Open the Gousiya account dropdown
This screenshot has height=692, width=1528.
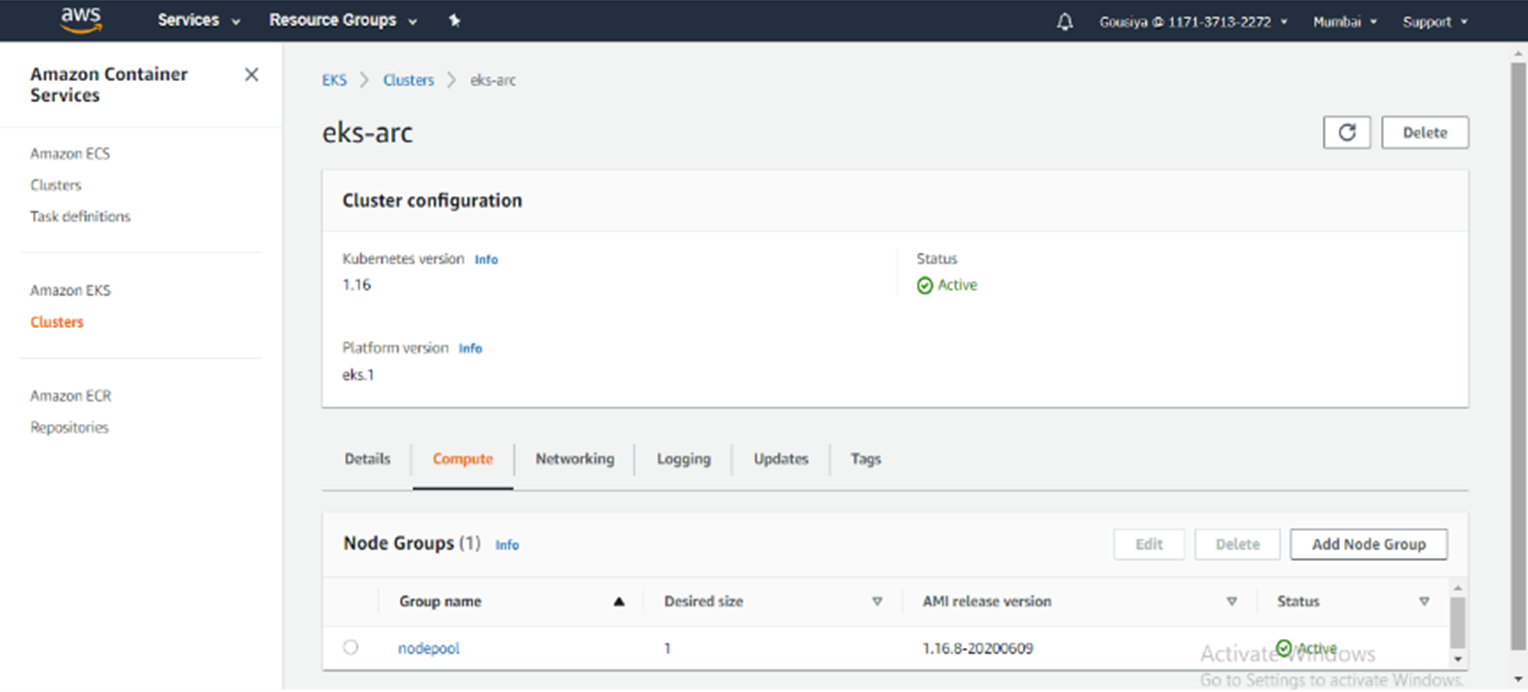(x=1193, y=21)
